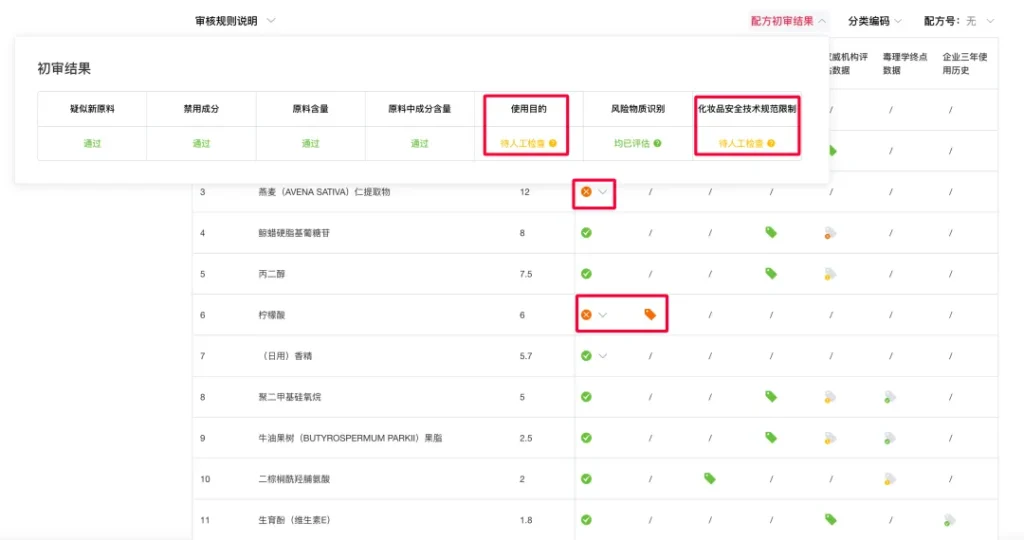Click the green tag icon in 生育酚 row
This screenshot has height=540, width=1024.
pyautogui.click(x=830, y=519)
